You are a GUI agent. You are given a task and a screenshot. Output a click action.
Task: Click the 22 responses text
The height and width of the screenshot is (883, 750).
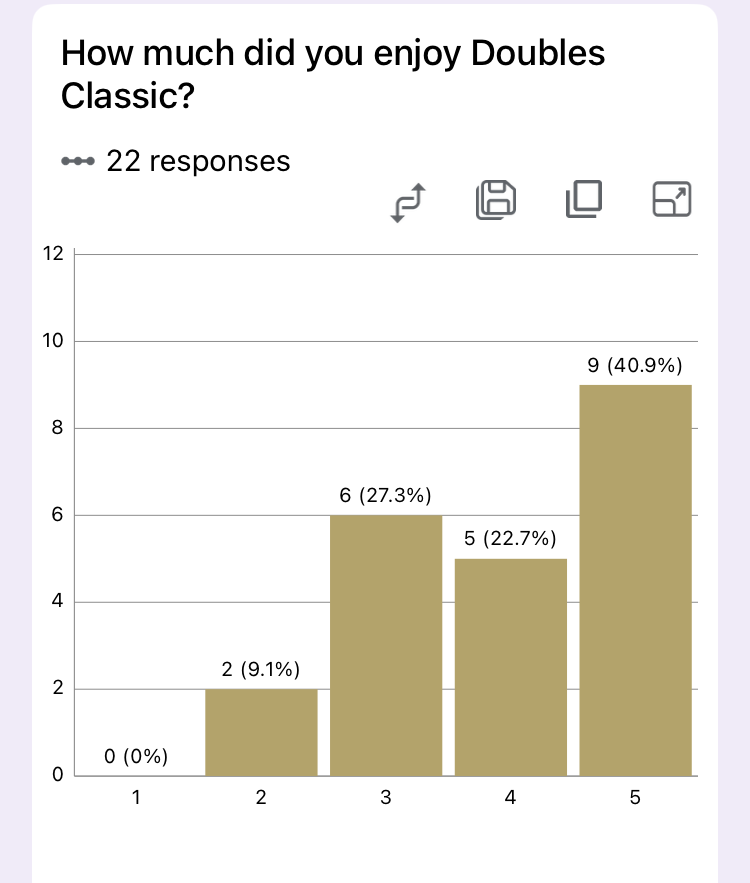click(x=198, y=161)
